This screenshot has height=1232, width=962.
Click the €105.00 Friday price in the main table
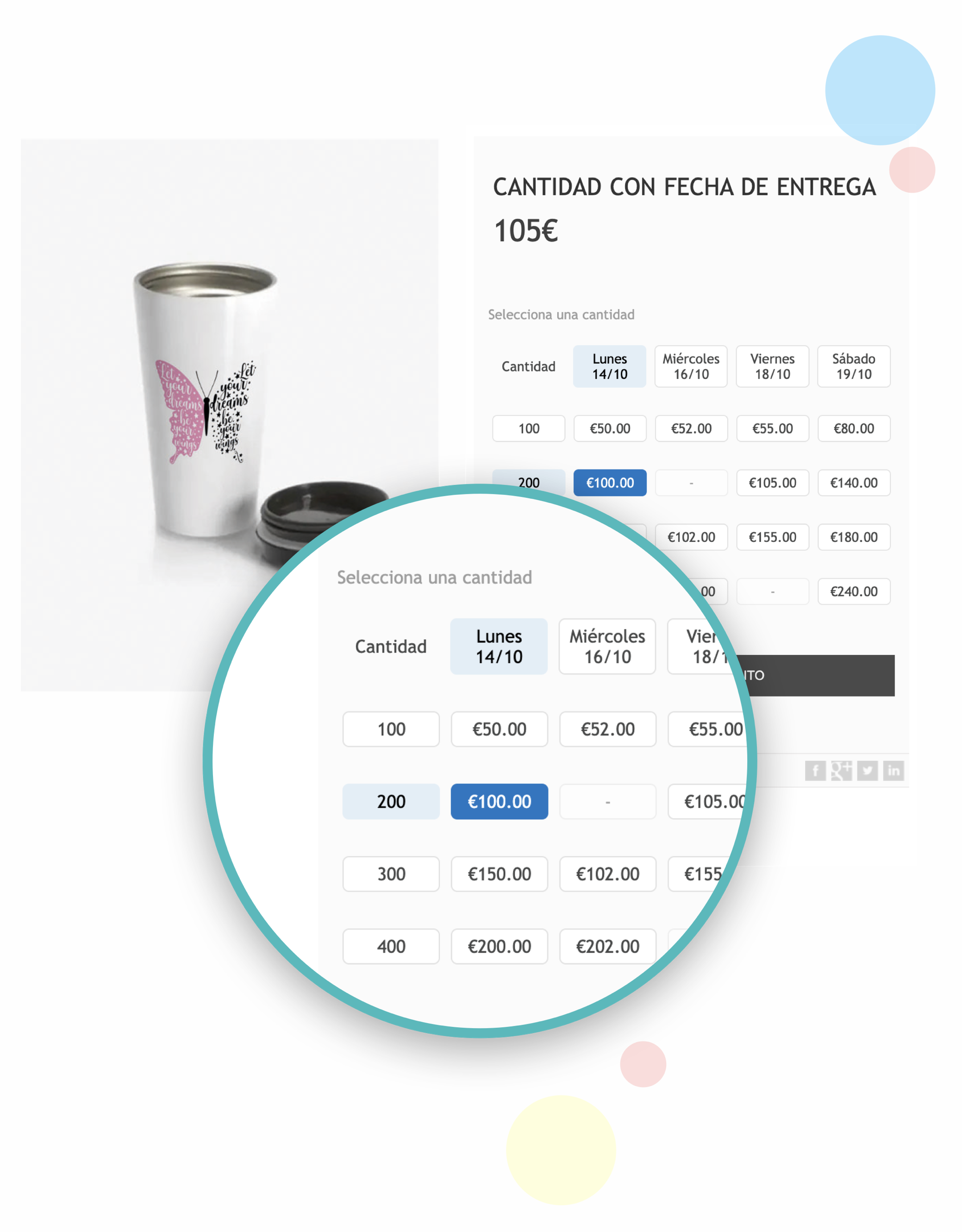[773, 483]
